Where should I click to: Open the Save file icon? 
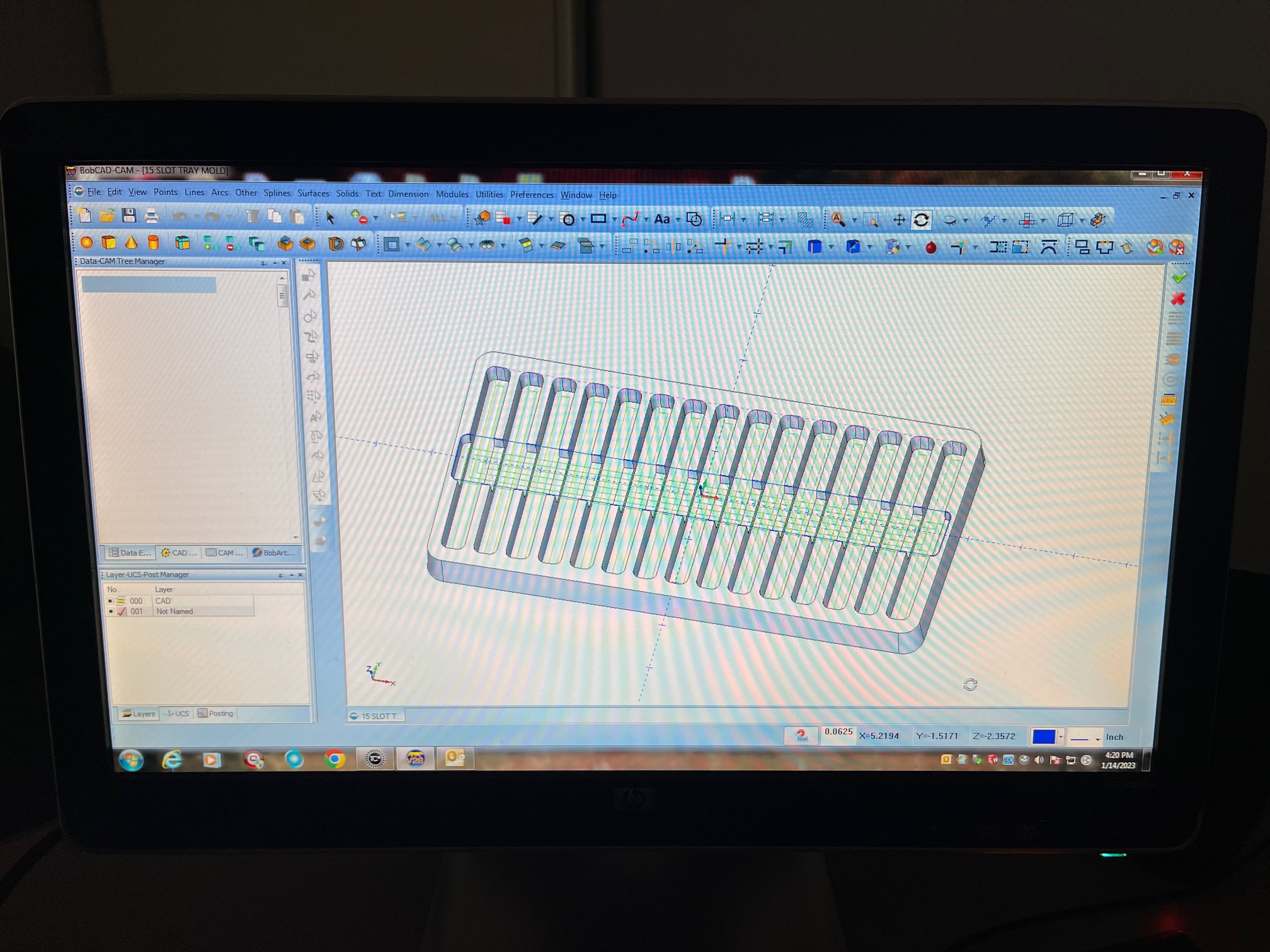click(129, 217)
